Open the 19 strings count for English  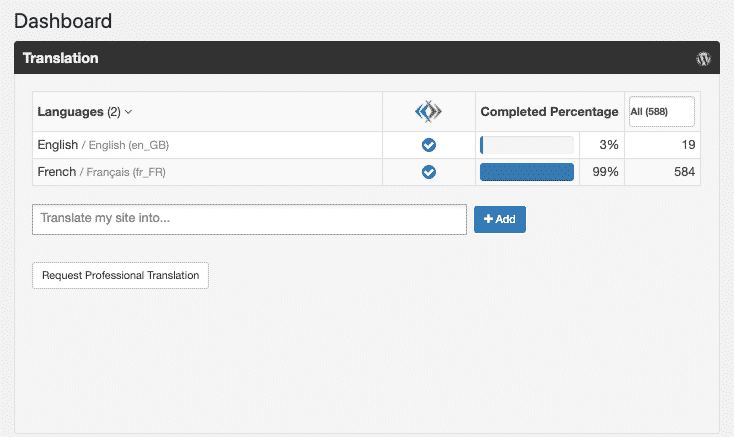tap(687, 145)
